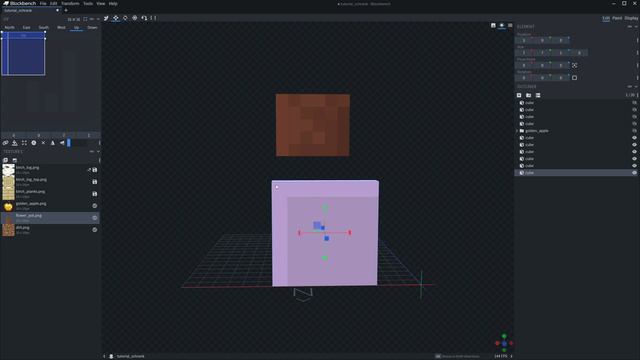The width and height of the screenshot is (640, 360).
Task: Save birch_log.png using its save icon
Action: [95, 170]
